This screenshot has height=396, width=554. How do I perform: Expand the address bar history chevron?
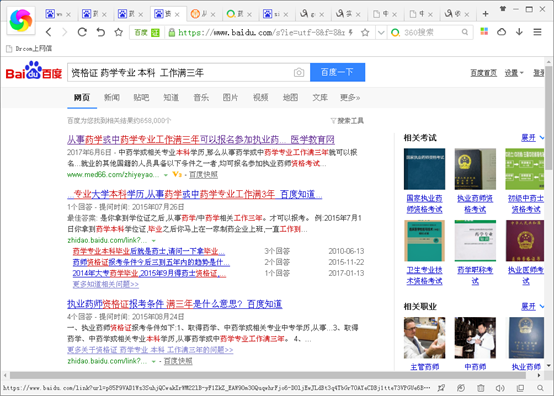point(381,33)
